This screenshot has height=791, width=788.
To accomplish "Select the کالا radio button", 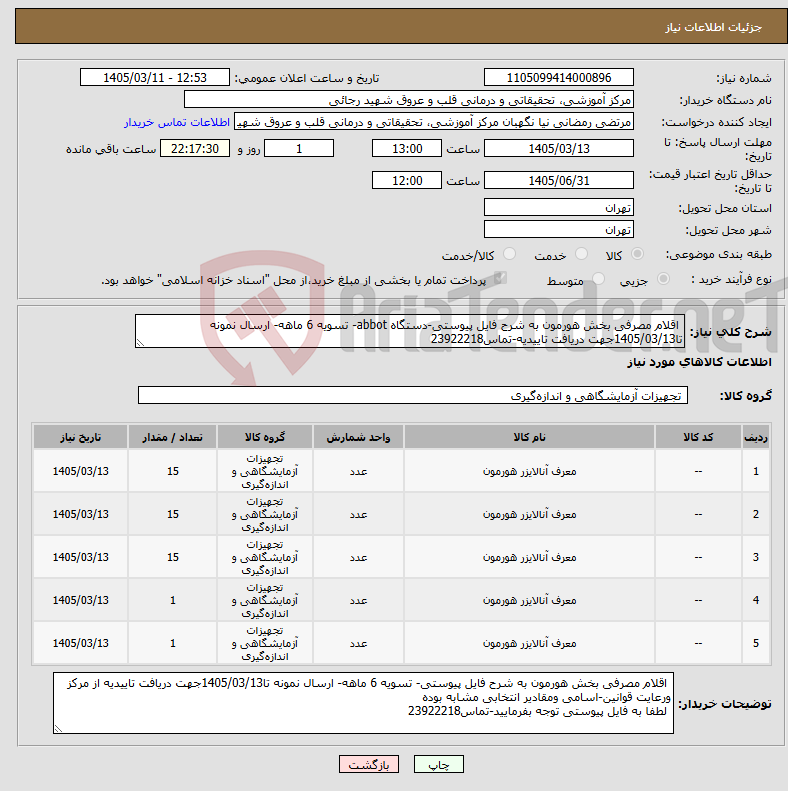I will 638,254.
